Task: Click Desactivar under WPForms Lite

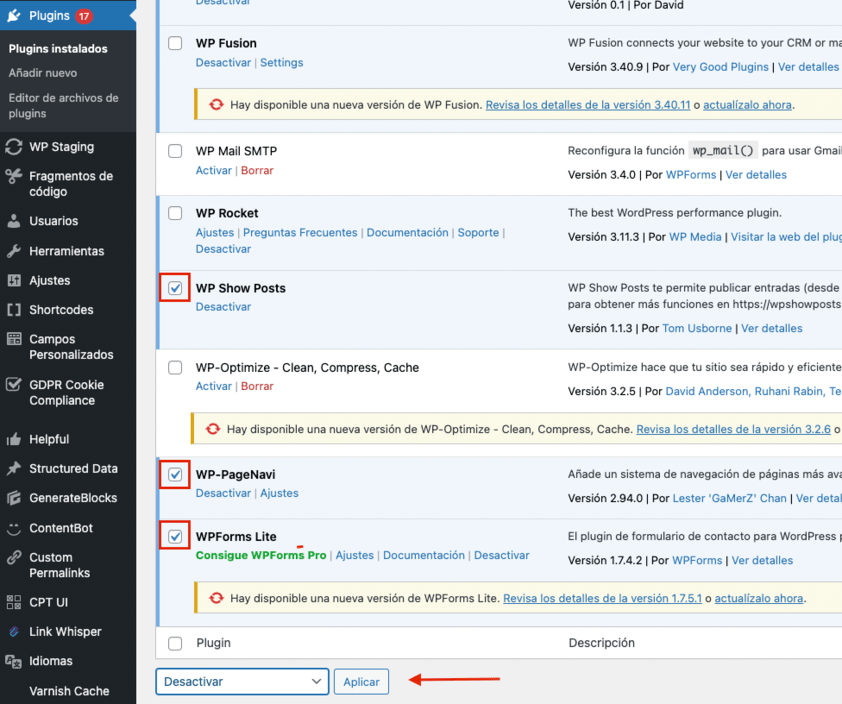Action: (x=502, y=555)
